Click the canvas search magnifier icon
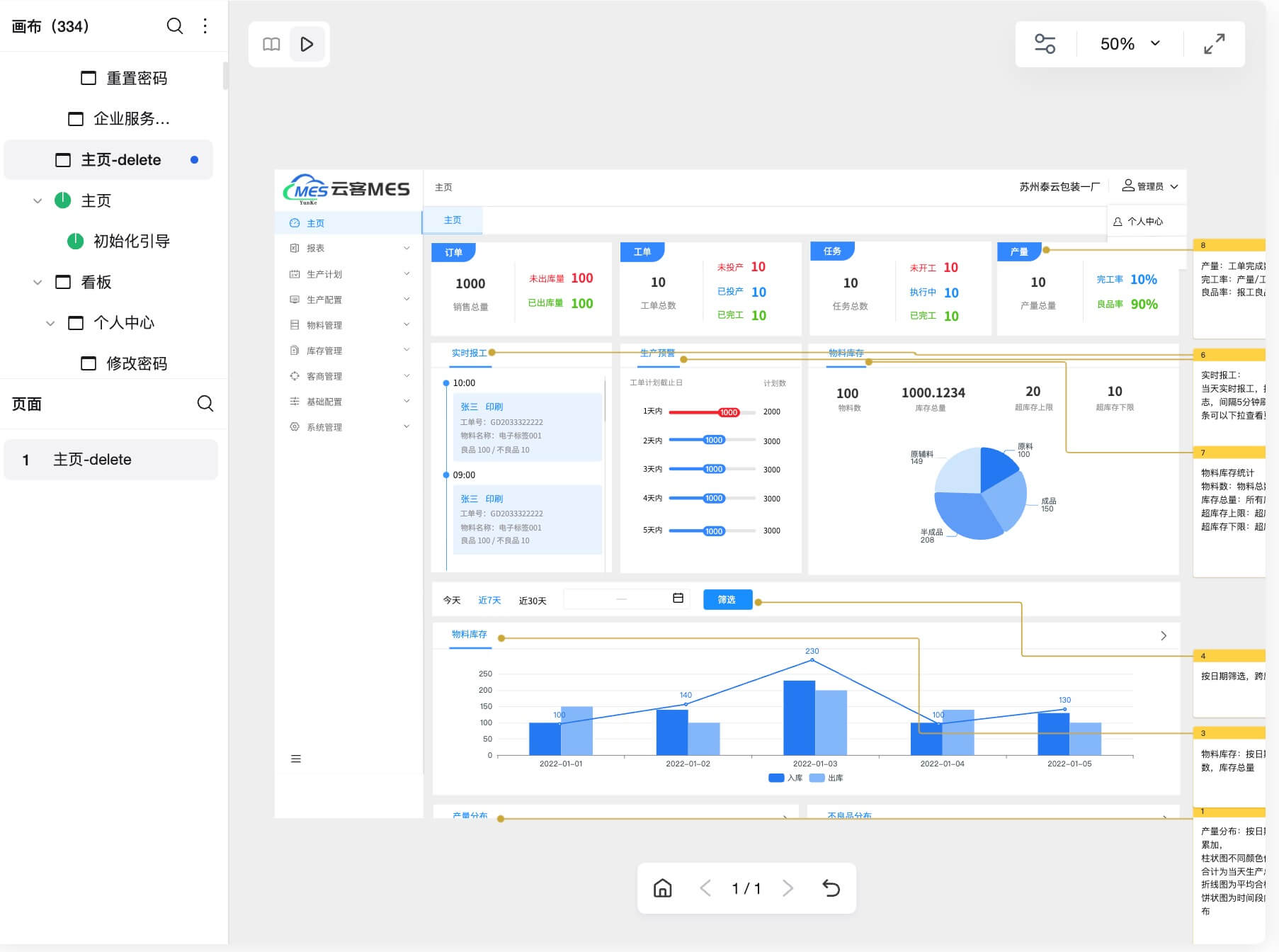 [x=174, y=26]
